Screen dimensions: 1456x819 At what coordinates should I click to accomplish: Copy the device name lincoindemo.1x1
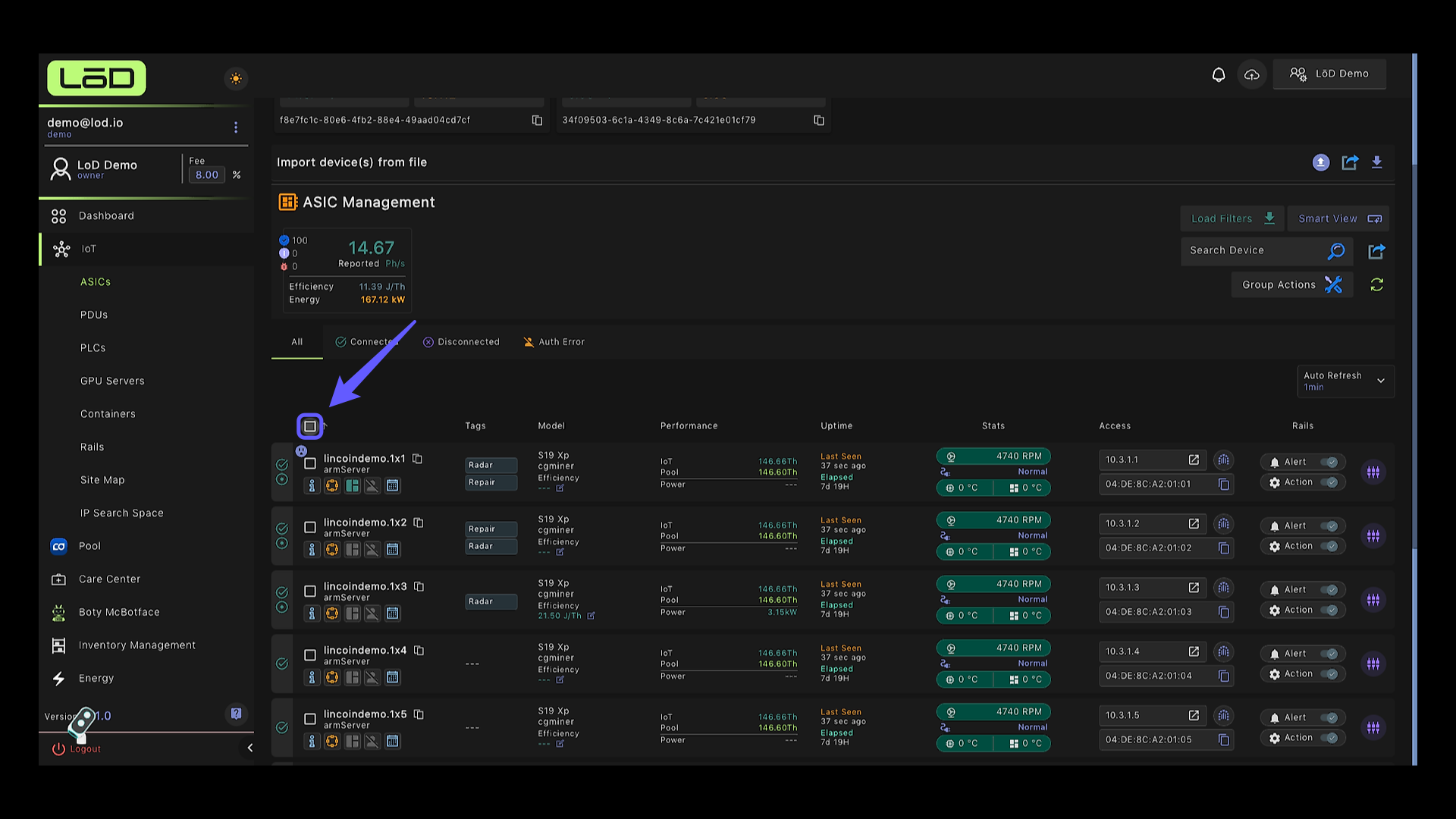tap(417, 458)
